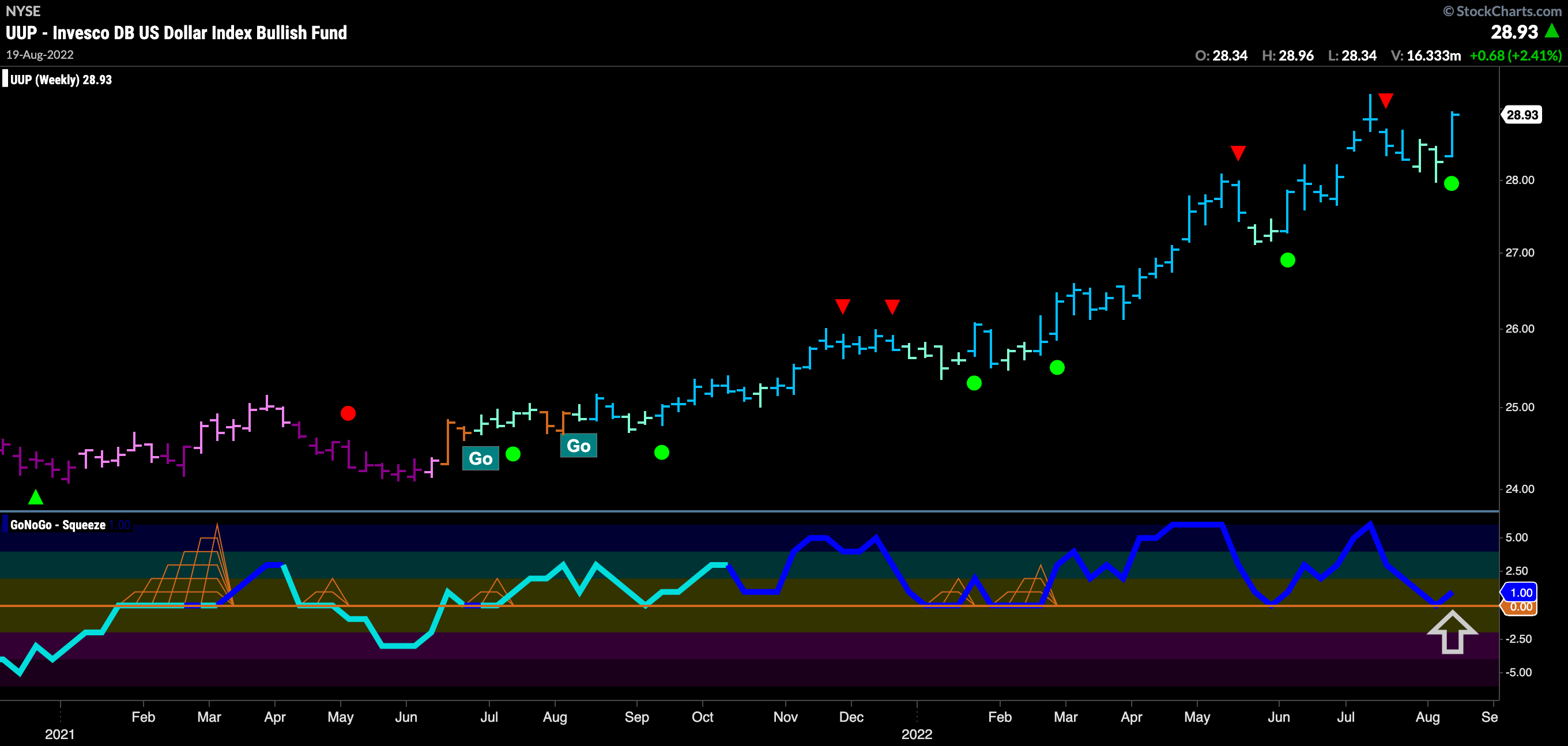This screenshot has width=1568, height=746.
Task: Click the red down triangle above July 2022 peak
Action: point(1386,100)
